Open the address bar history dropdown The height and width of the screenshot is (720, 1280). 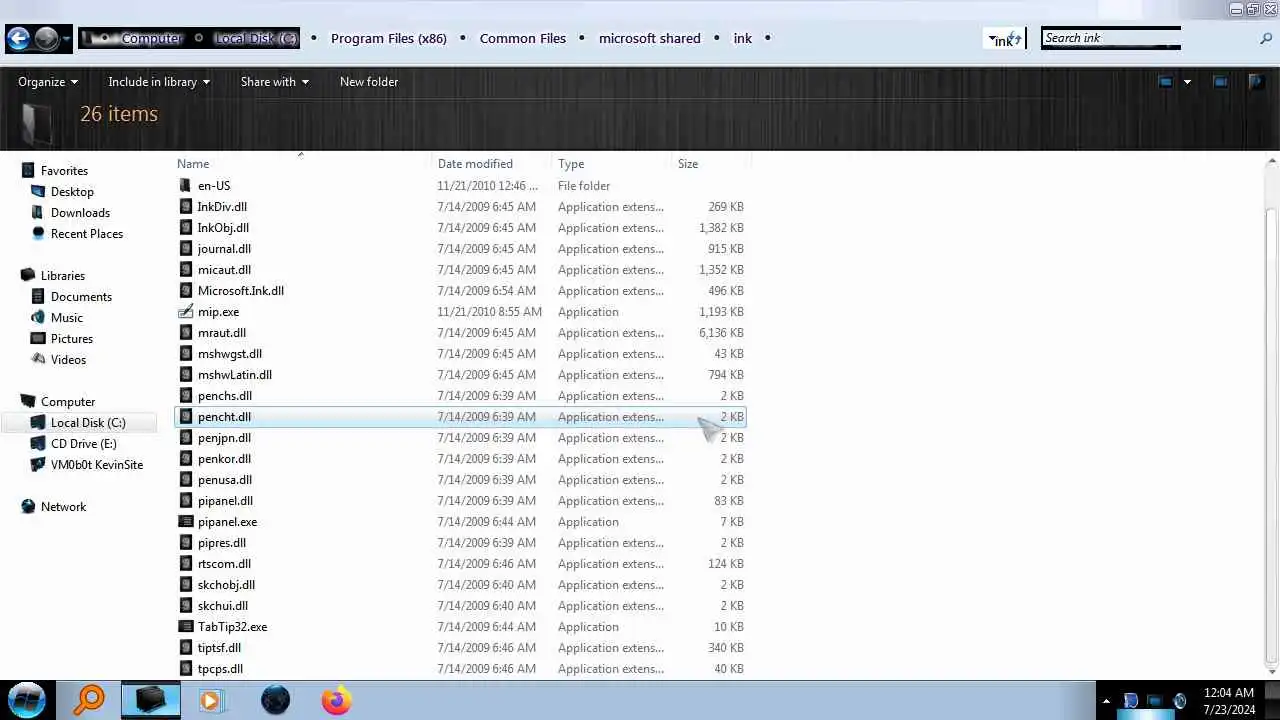click(x=992, y=39)
